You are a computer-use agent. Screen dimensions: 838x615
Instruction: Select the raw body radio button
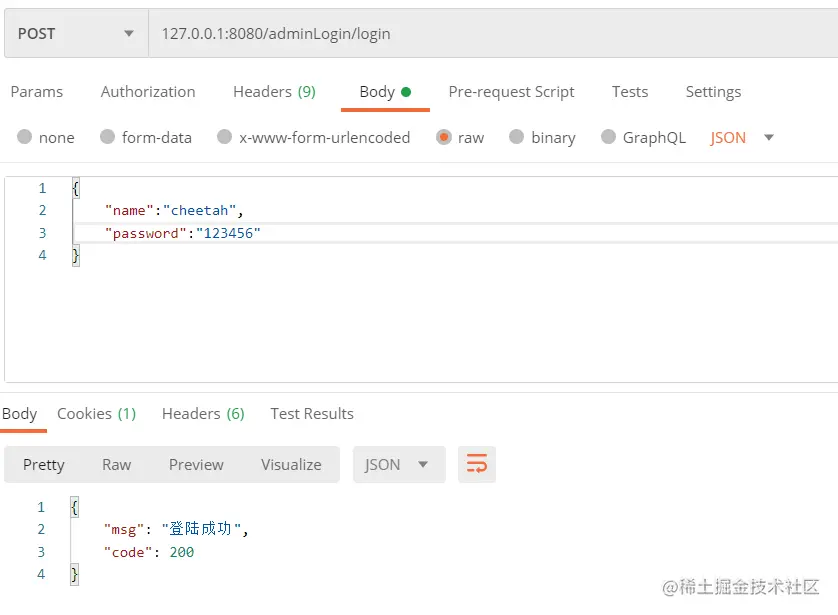tap(444, 137)
